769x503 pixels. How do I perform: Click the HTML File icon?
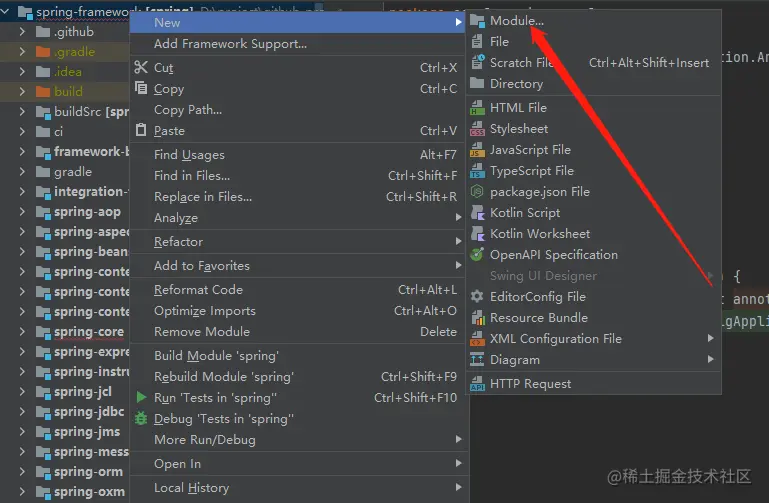click(x=477, y=107)
